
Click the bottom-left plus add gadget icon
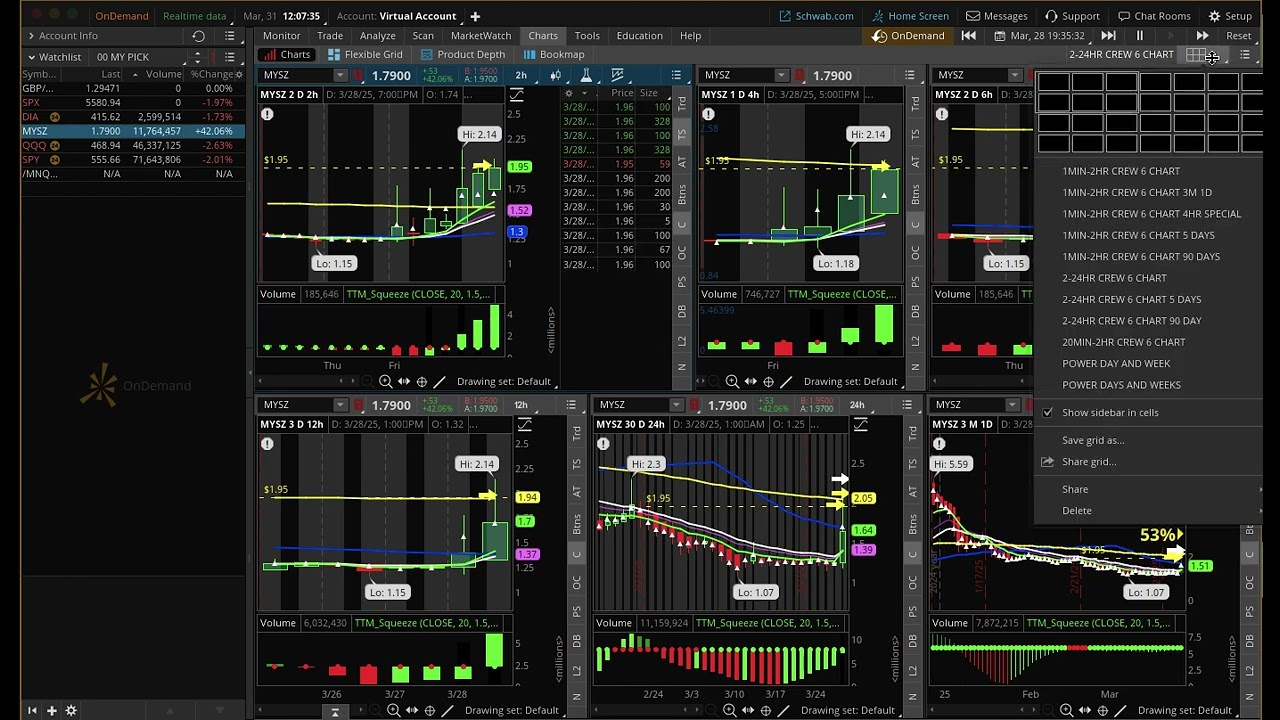pyautogui.click(x=51, y=710)
